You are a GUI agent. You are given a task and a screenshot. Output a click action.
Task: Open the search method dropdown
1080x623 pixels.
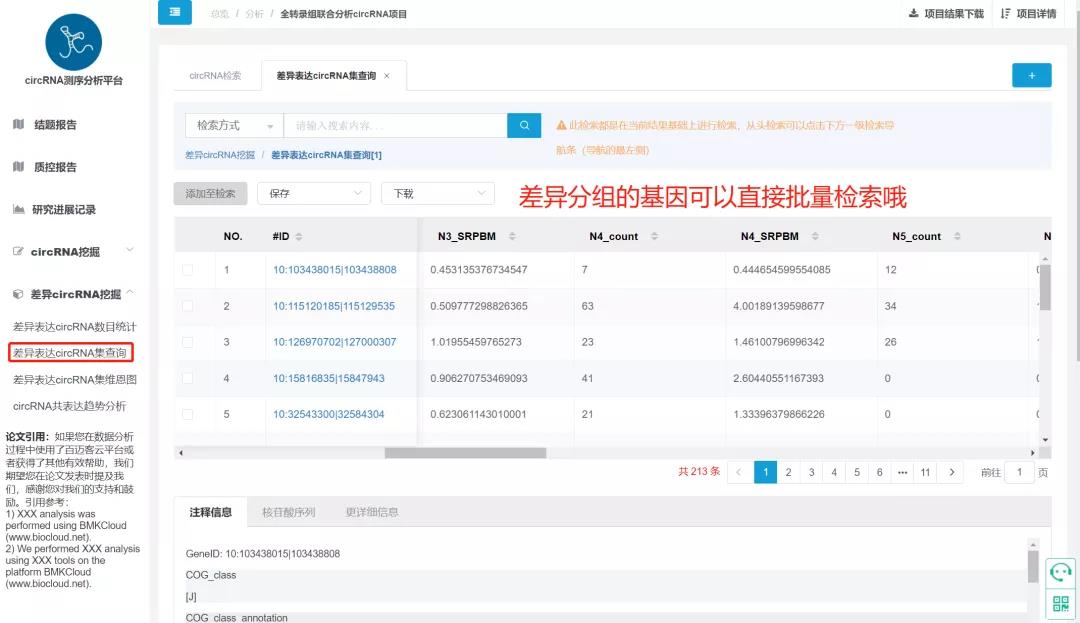tap(234, 126)
